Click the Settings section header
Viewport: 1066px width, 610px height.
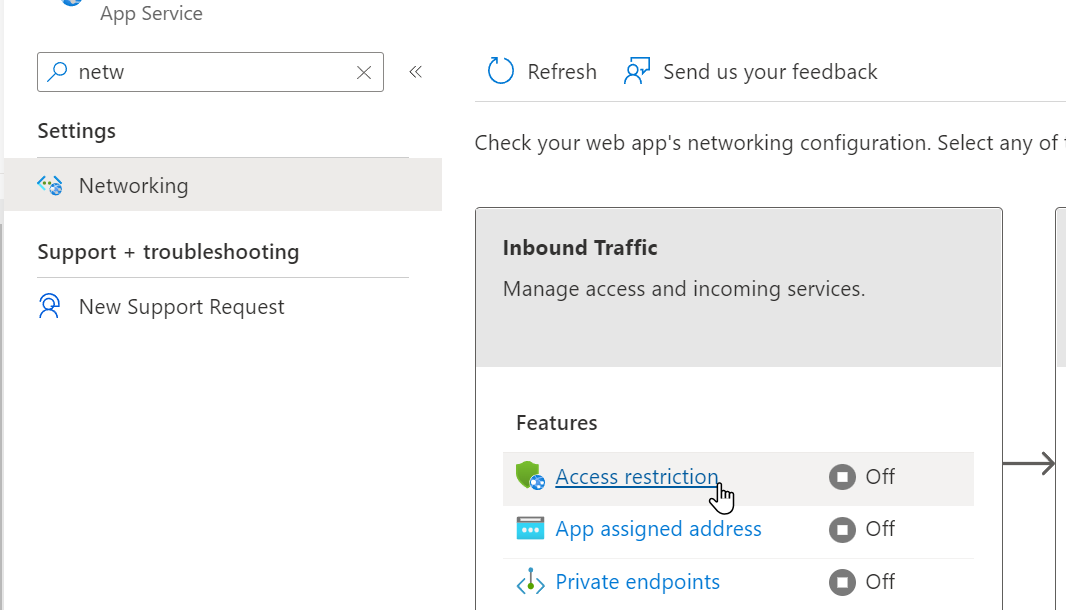[77, 131]
